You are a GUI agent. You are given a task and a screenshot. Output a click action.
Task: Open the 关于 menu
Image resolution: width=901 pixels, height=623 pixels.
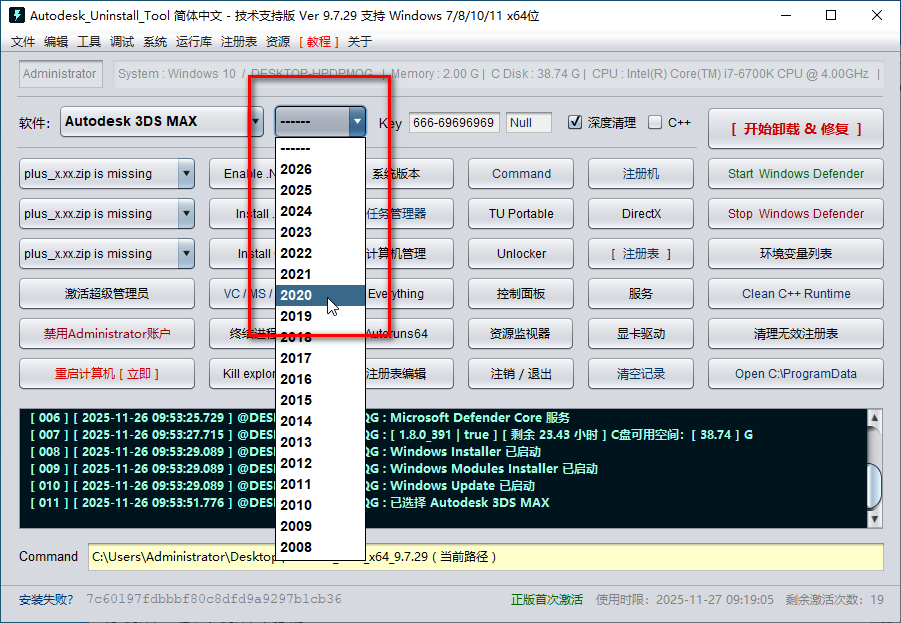click(x=360, y=41)
